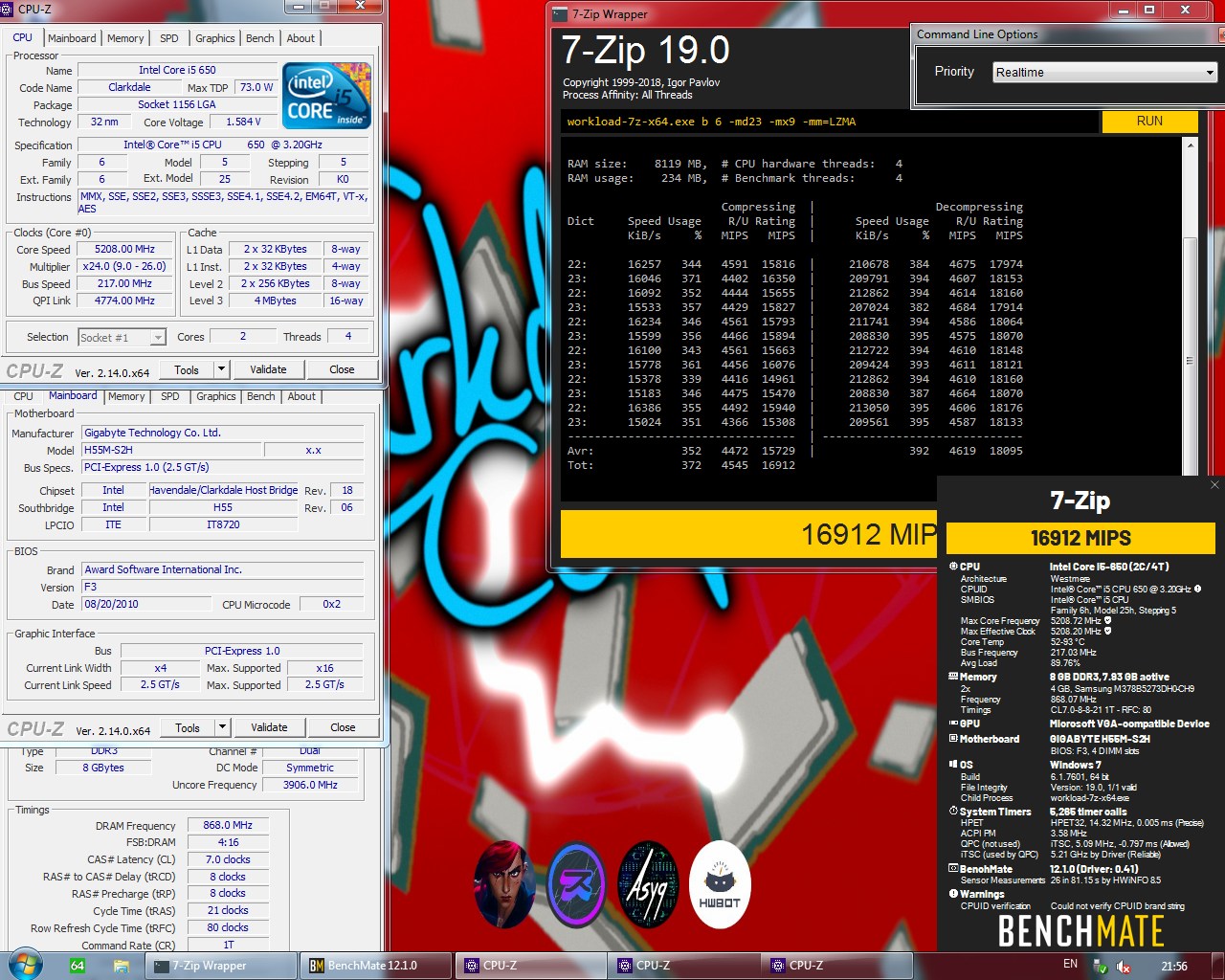Screen dimensions: 1225x980
Task: Click the CPU section icon in BenchMate panel
Action: 953,567
